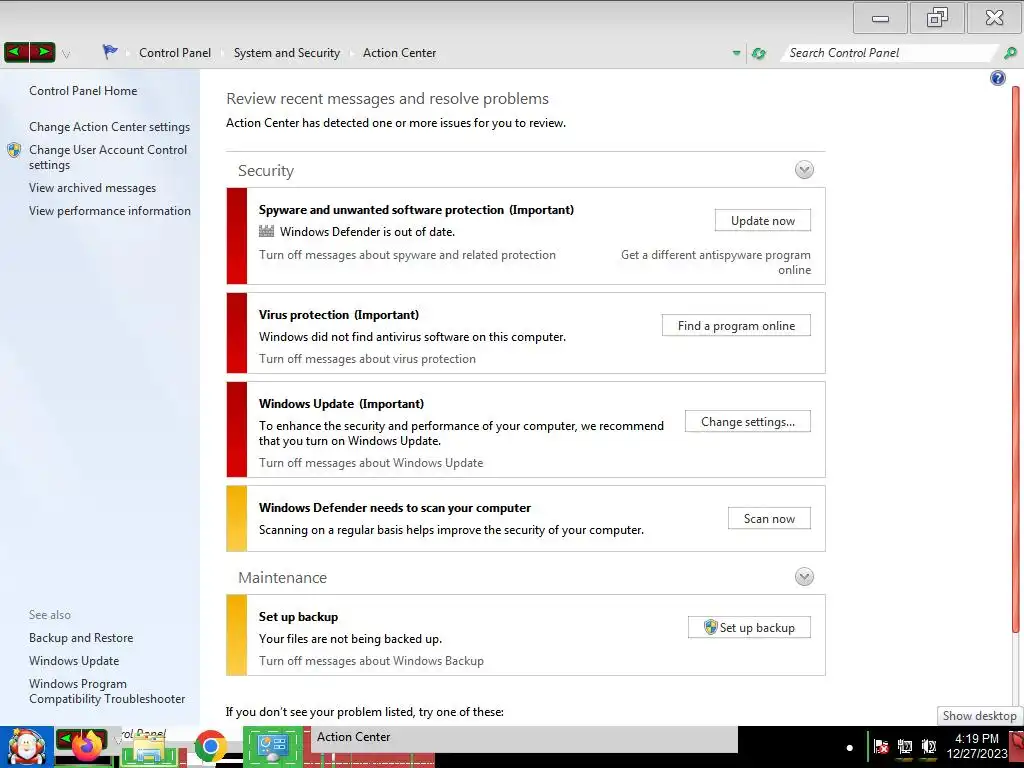The height and width of the screenshot is (768, 1024).
Task: Open Windows Update under See also
Action: click(x=74, y=661)
